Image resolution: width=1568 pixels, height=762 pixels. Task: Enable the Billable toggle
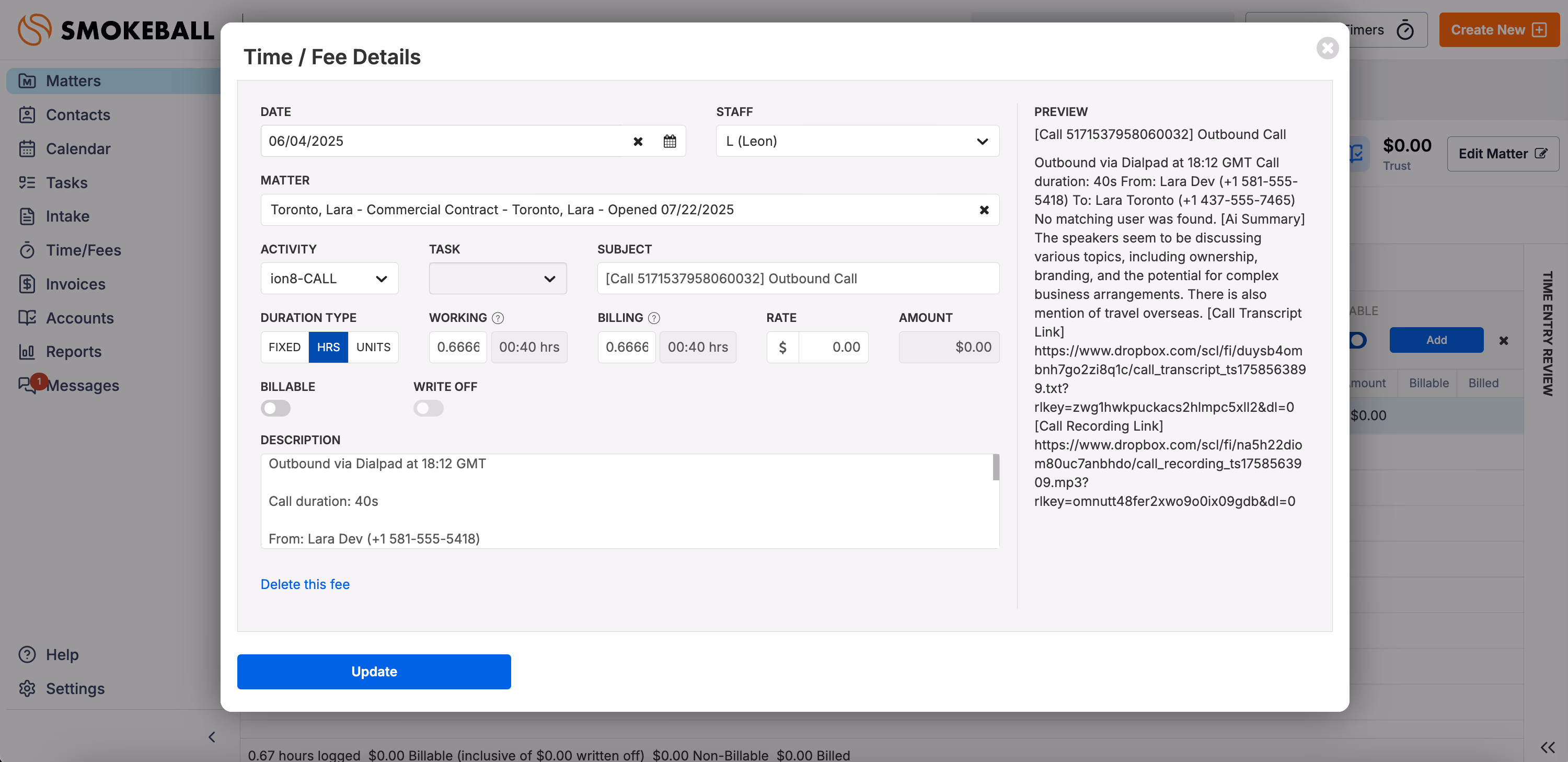coord(276,408)
